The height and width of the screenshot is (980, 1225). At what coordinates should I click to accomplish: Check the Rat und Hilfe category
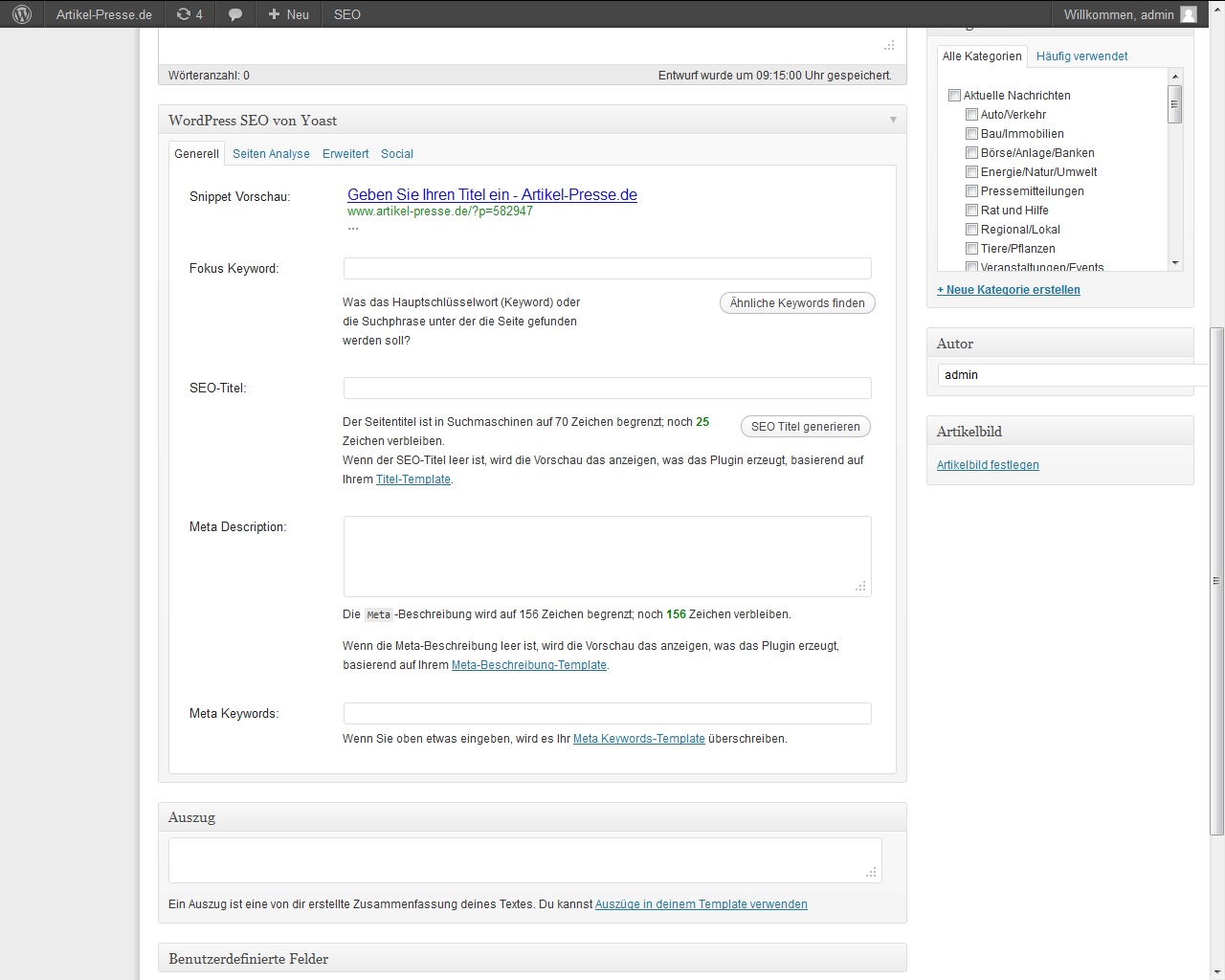point(971,210)
